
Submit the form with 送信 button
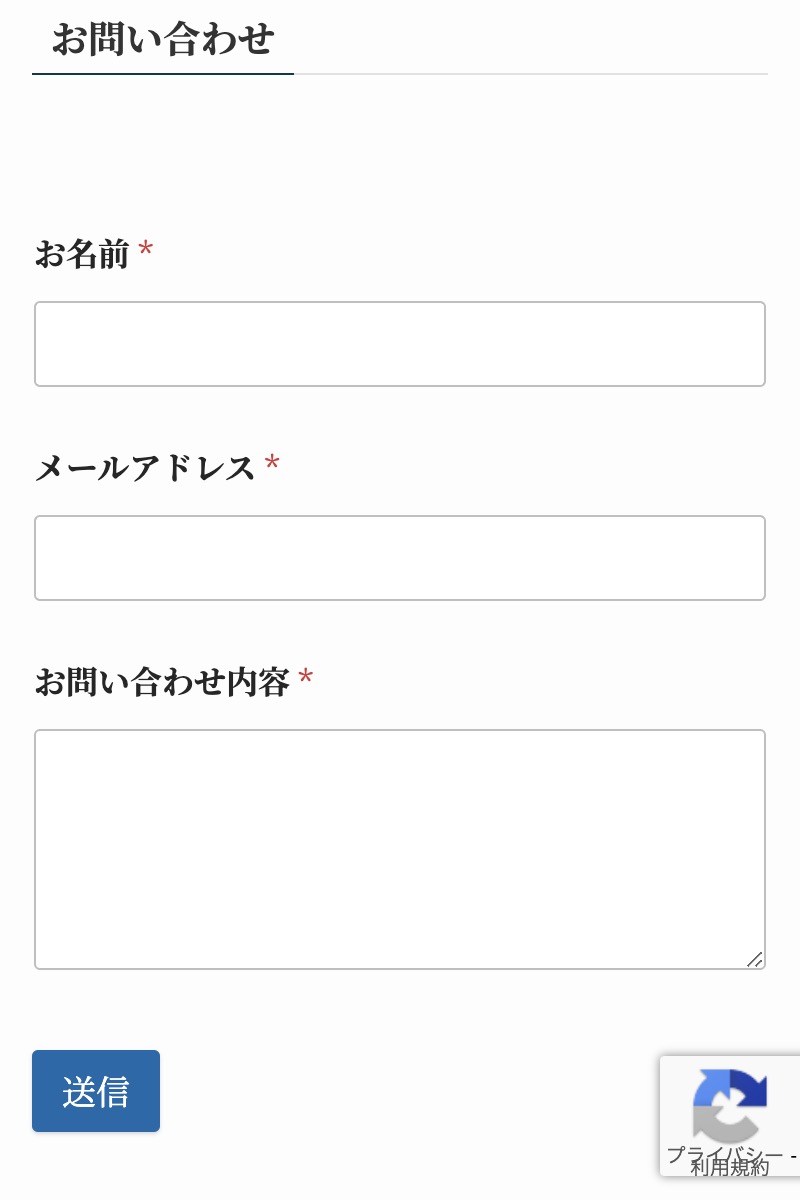pyautogui.click(x=96, y=1091)
